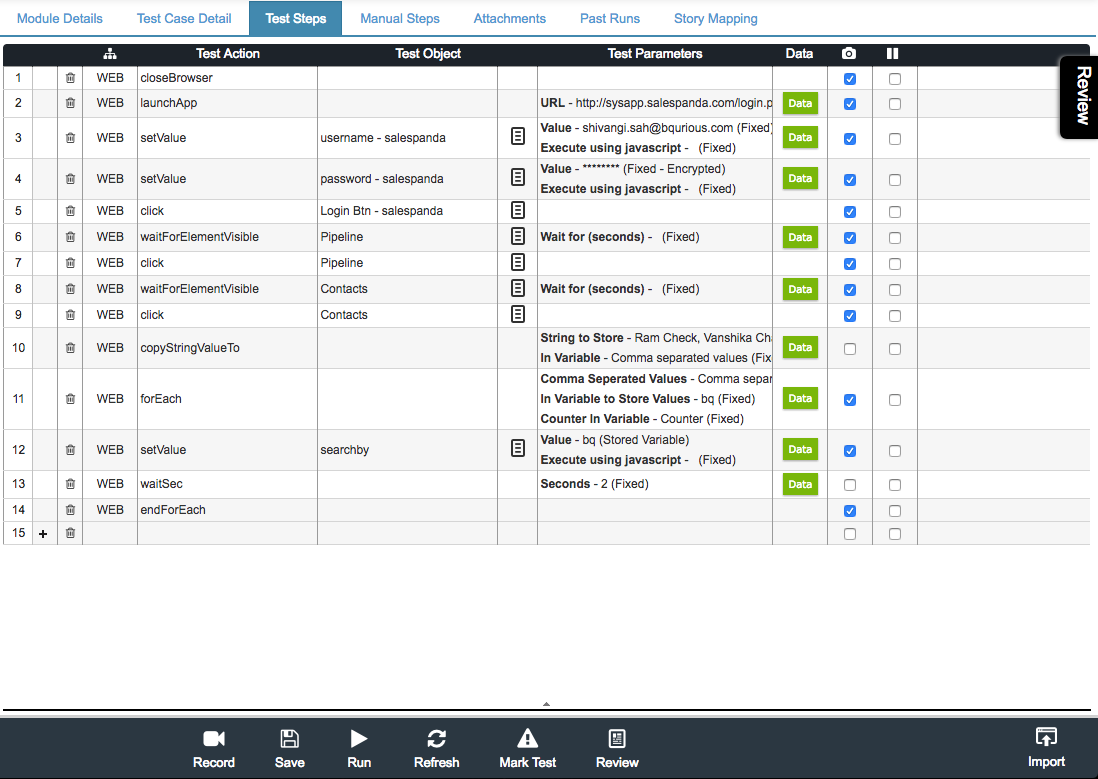Uncheck screenshot checkbox for launchApp step

tap(849, 104)
